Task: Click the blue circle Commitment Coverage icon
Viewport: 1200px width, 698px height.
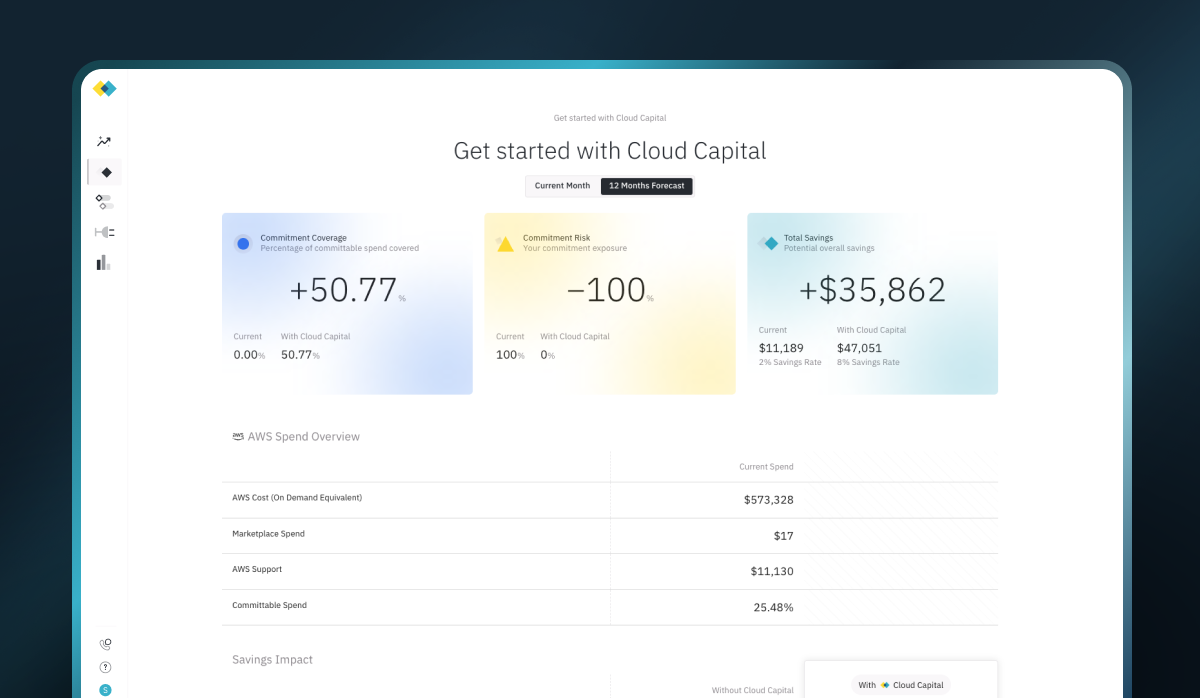Action: click(243, 243)
